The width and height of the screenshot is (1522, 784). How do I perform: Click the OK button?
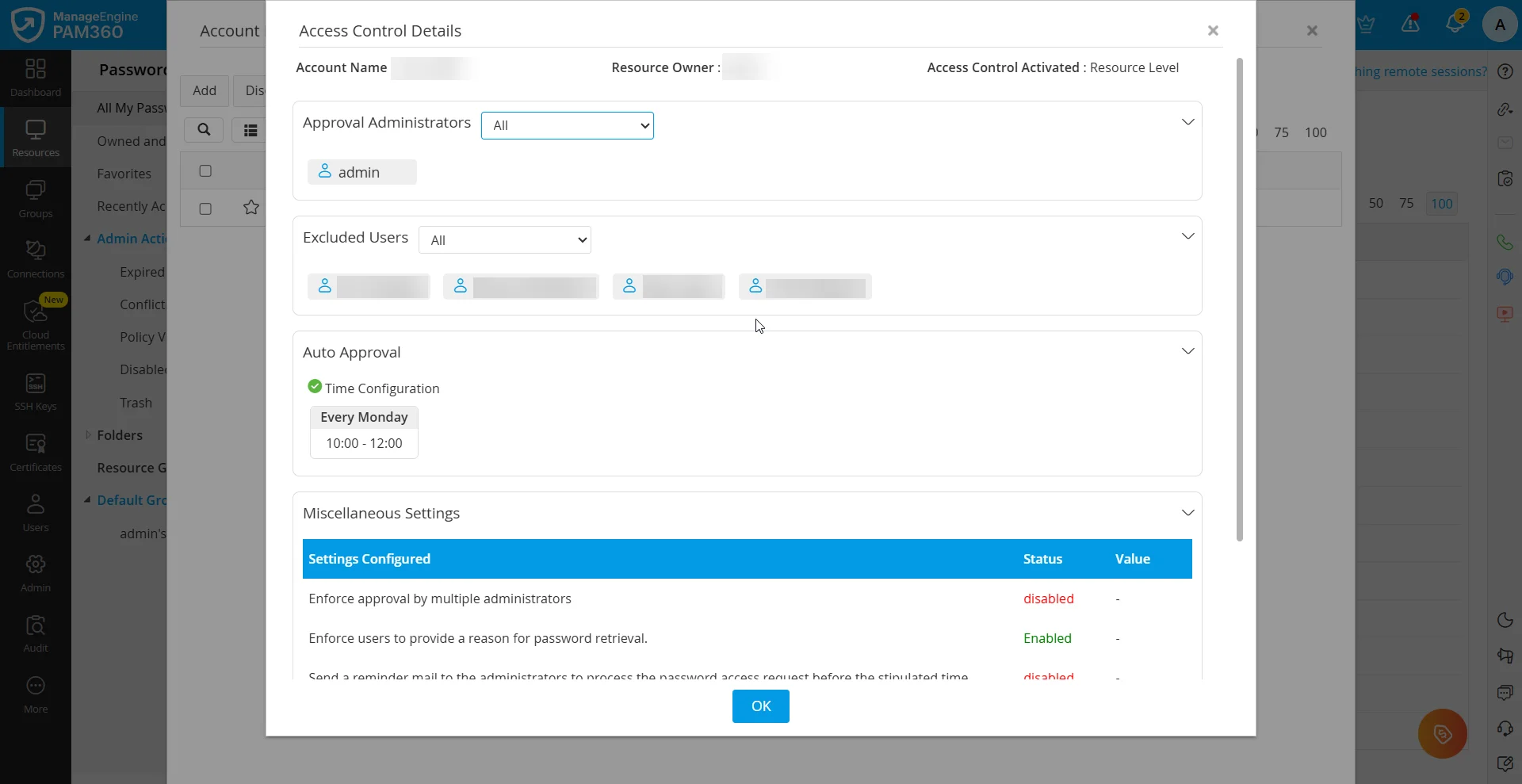pyautogui.click(x=760, y=706)
